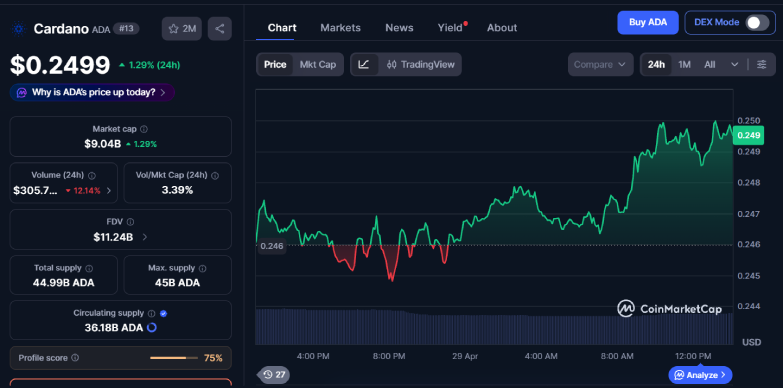Viewport: 783px width, 388px height.
Task: Click the 45B ADA max supply
Action: (x=177, y=283)
